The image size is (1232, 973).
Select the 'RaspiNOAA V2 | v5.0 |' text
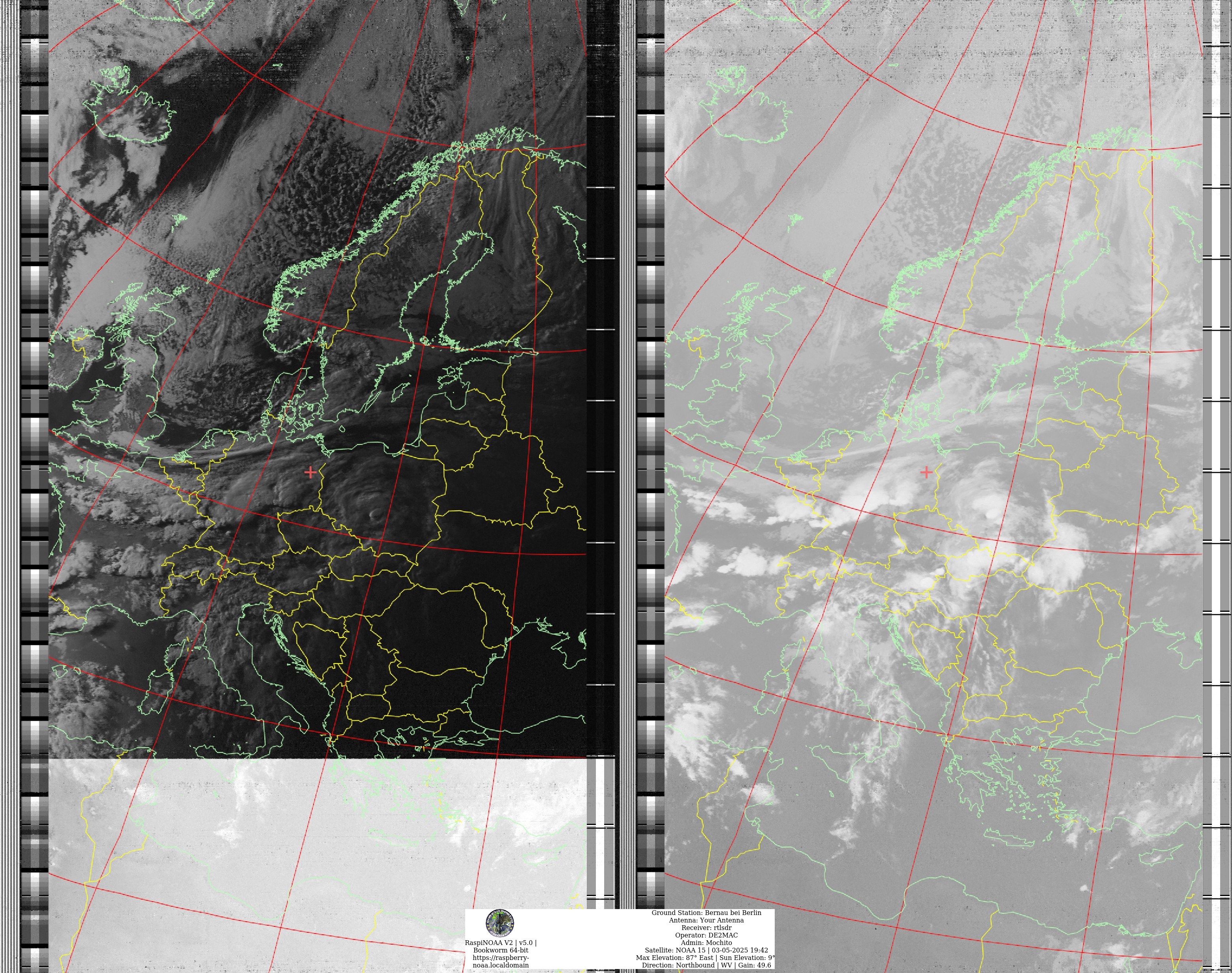(500, 943)
